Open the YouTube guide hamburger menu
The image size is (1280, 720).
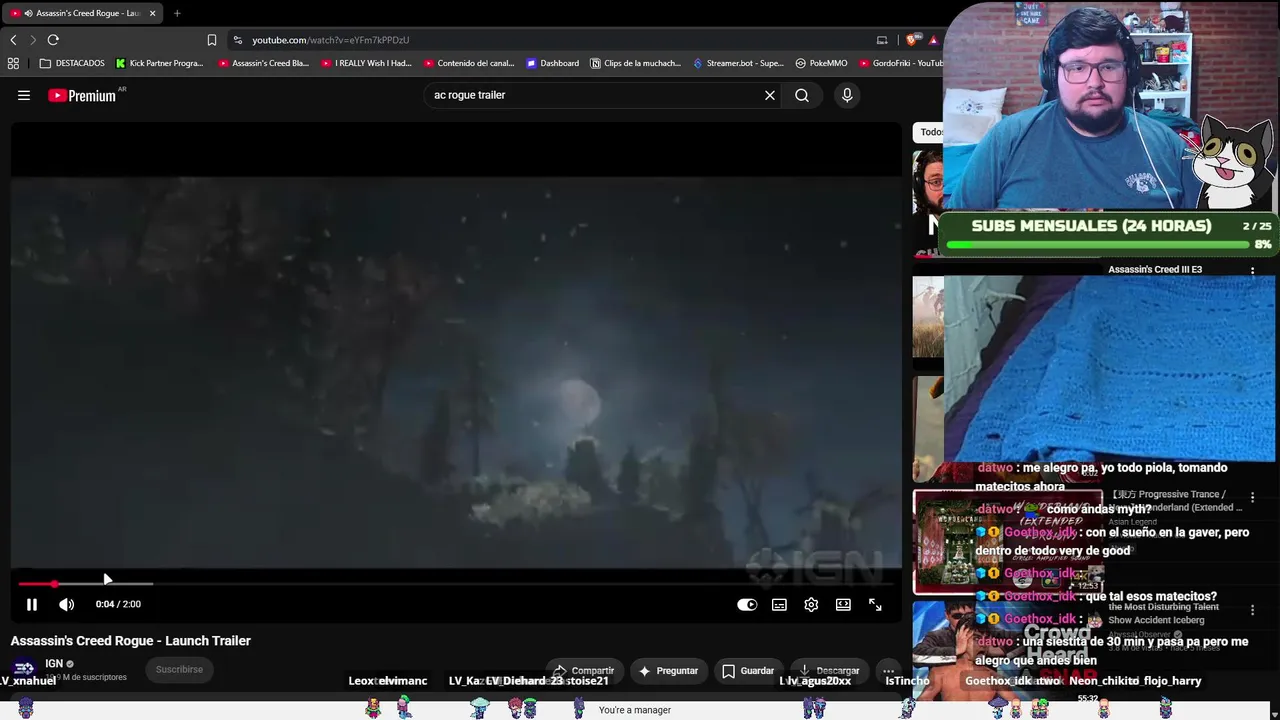[x=24, y=95]
